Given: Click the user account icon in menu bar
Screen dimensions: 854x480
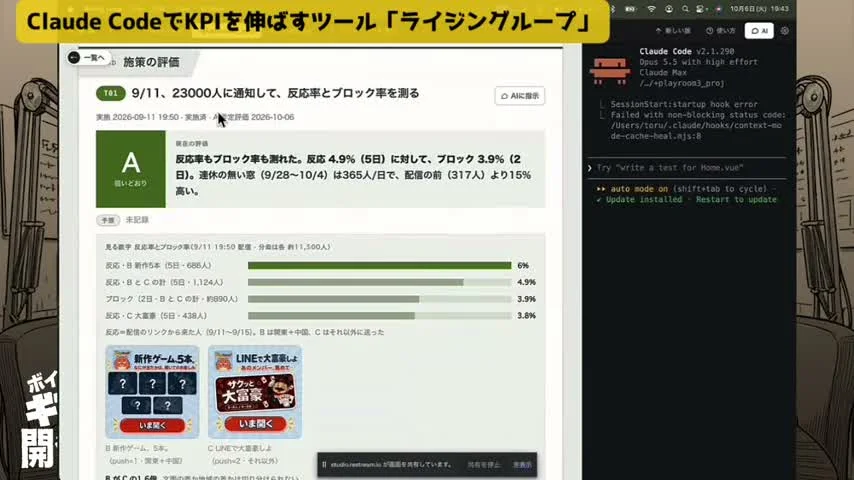Looking at the screenshot, I should click(669, 9).
